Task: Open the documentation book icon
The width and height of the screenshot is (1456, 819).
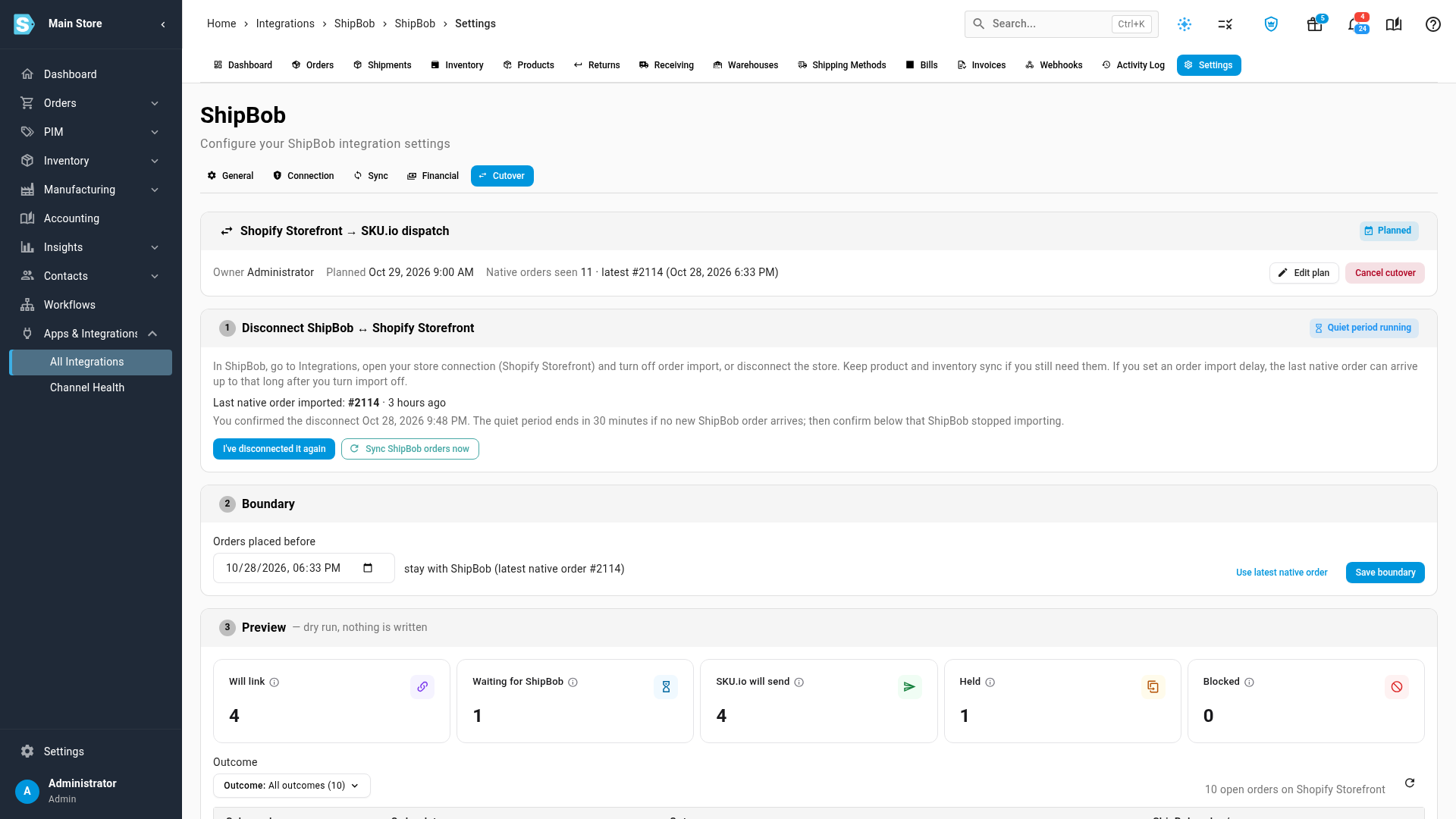Action: pyautogui.click(x=1394, y=24)
